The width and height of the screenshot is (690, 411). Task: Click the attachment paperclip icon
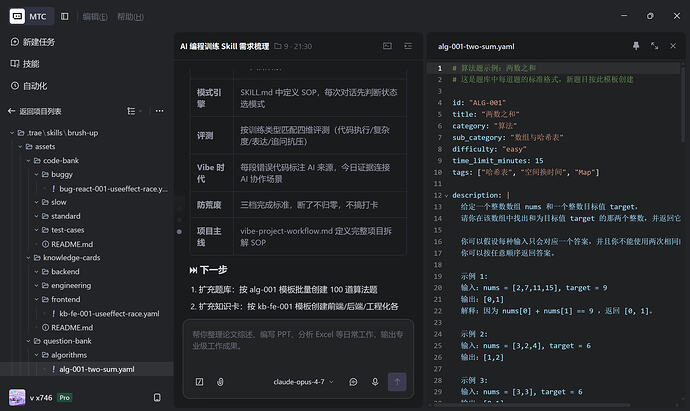click(x=220, y=382)
